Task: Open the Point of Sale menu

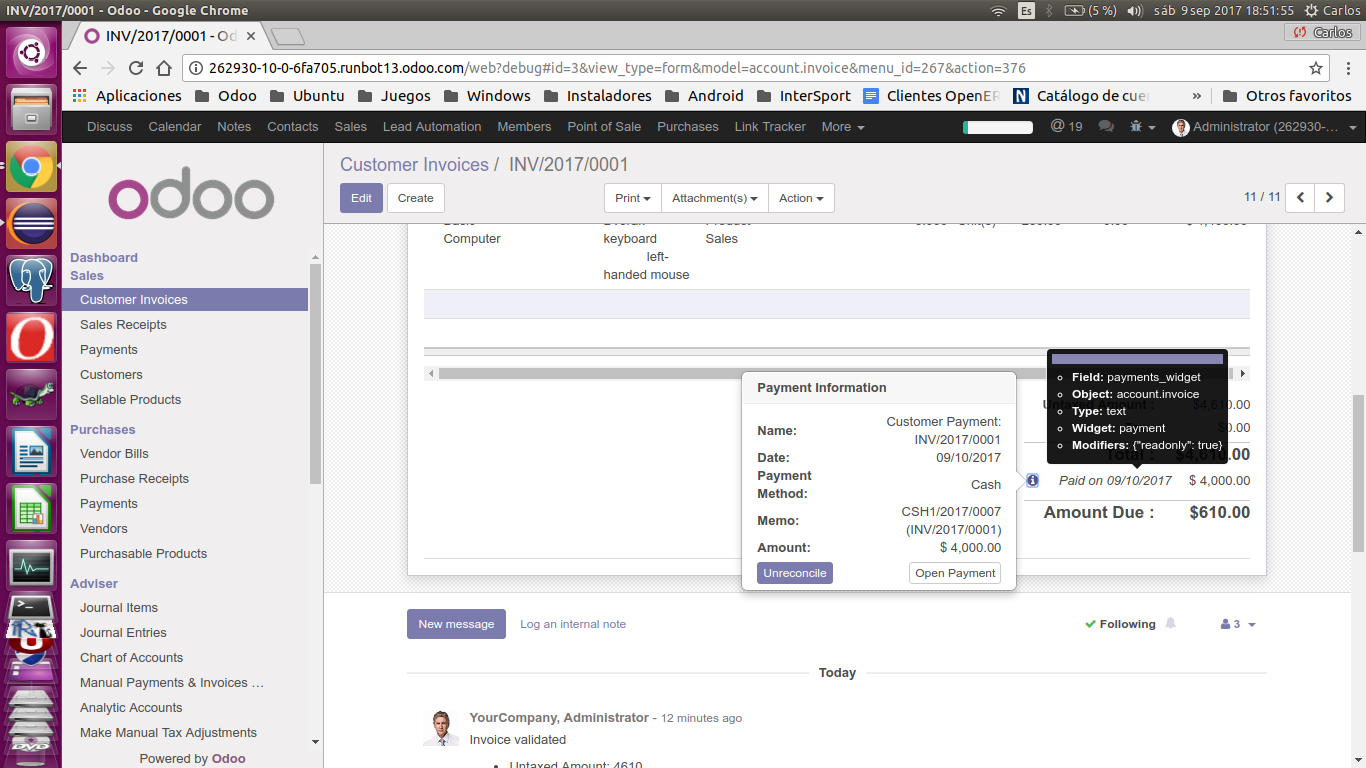Action: 604,127
